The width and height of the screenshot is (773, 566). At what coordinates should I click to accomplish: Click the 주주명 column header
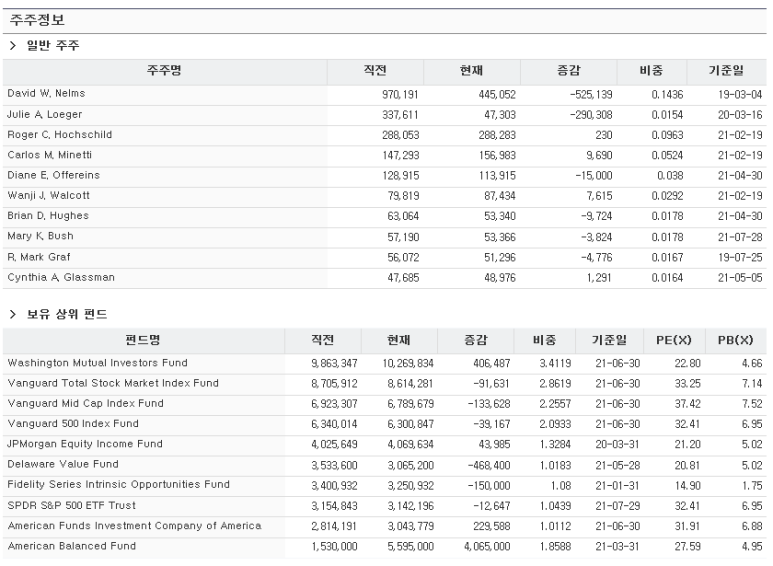[x=164, y=71]
